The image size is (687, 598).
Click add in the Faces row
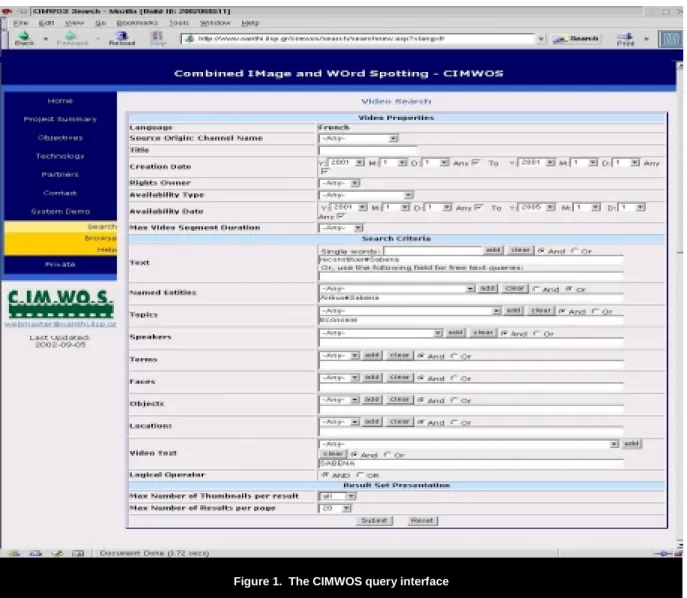(372, 377)
